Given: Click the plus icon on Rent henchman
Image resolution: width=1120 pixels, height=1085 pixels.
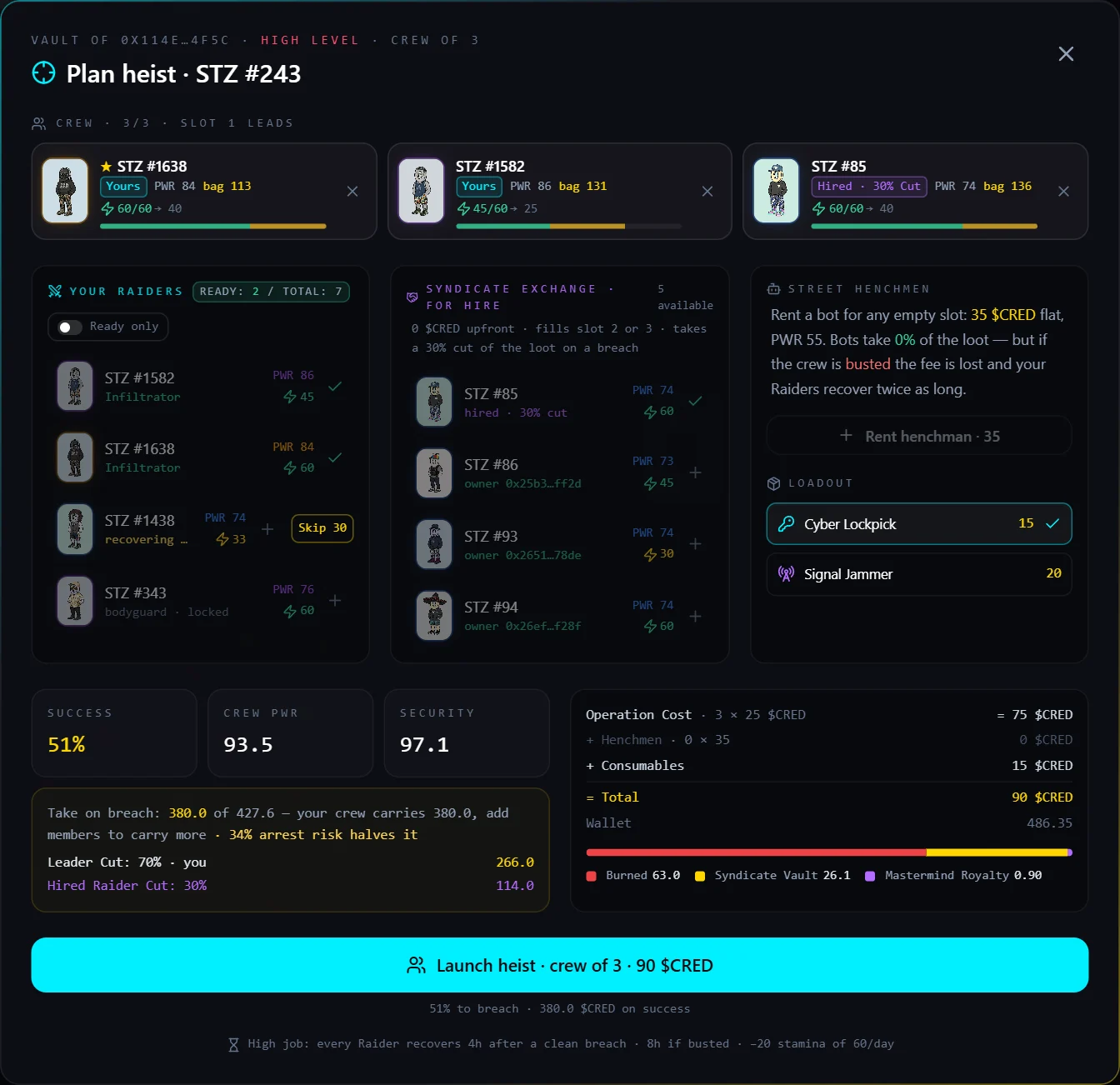Looking at the screenshot, I should click(846, 435).
